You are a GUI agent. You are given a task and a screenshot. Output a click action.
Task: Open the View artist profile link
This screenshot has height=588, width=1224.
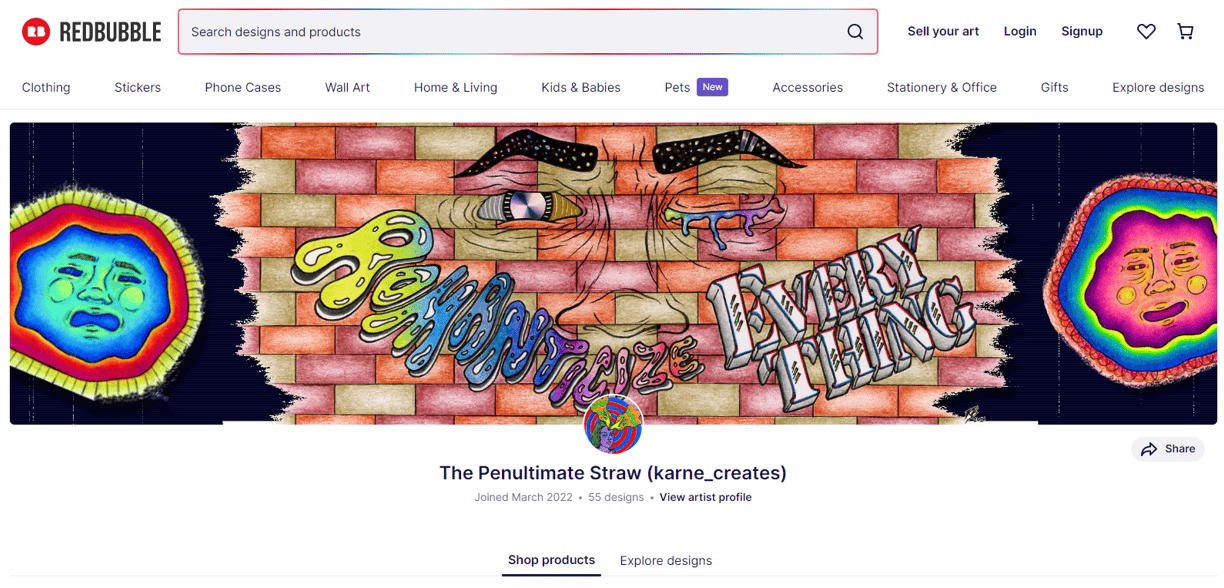click(x=705, y=497)
